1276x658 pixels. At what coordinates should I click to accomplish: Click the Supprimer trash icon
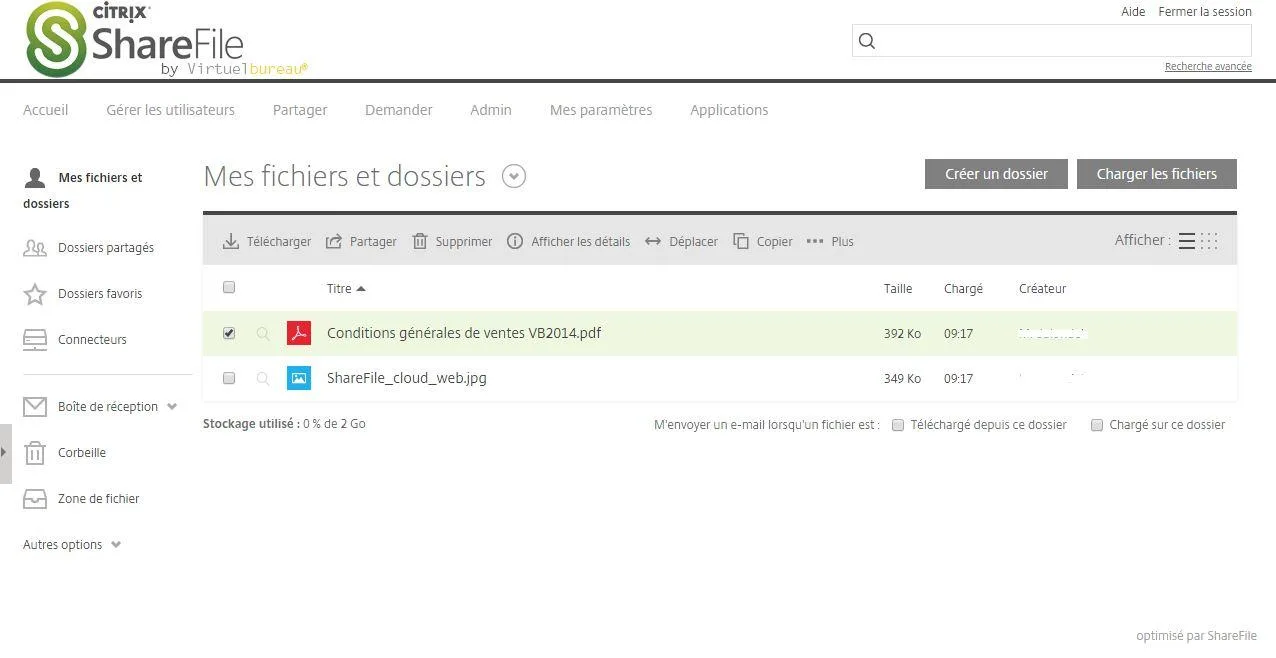pos(420,241)
